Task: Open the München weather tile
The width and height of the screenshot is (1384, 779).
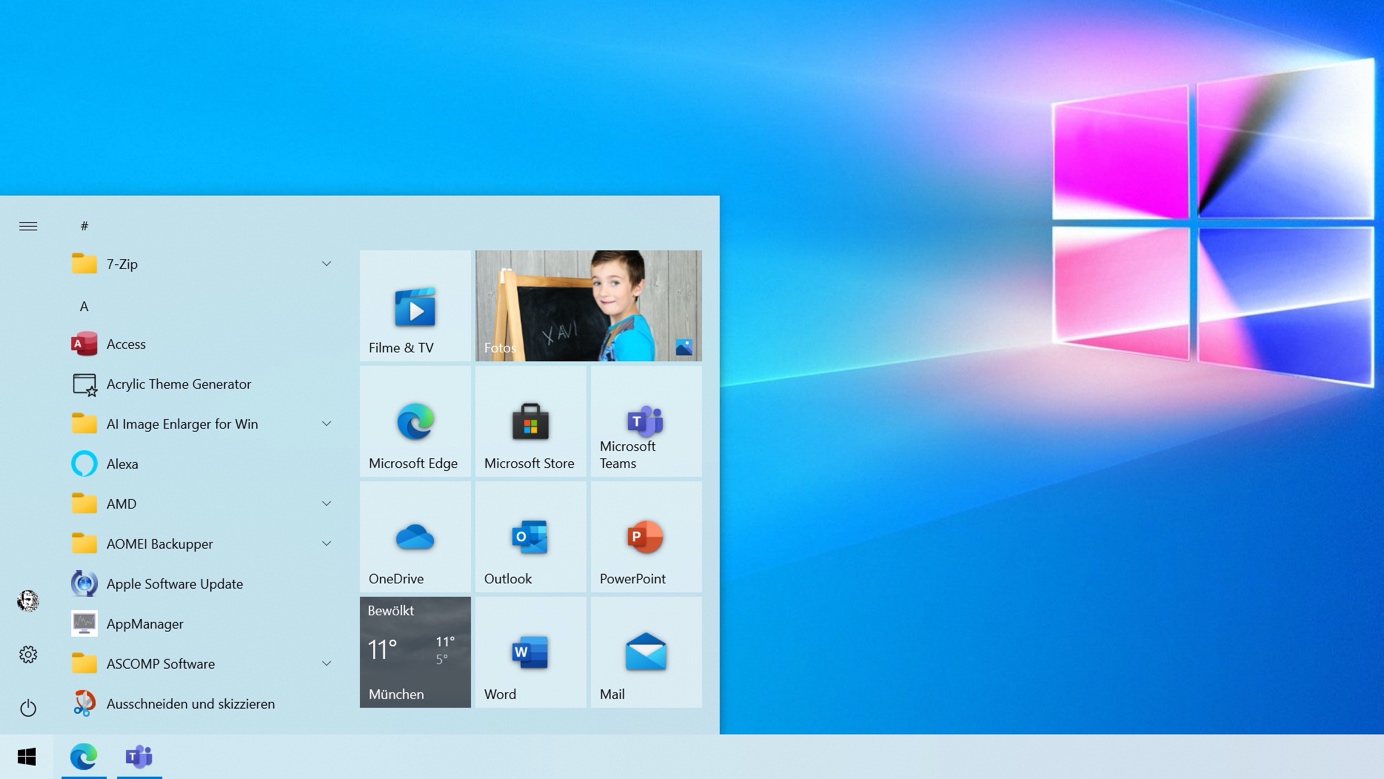Action: click(x=415, y=652)
